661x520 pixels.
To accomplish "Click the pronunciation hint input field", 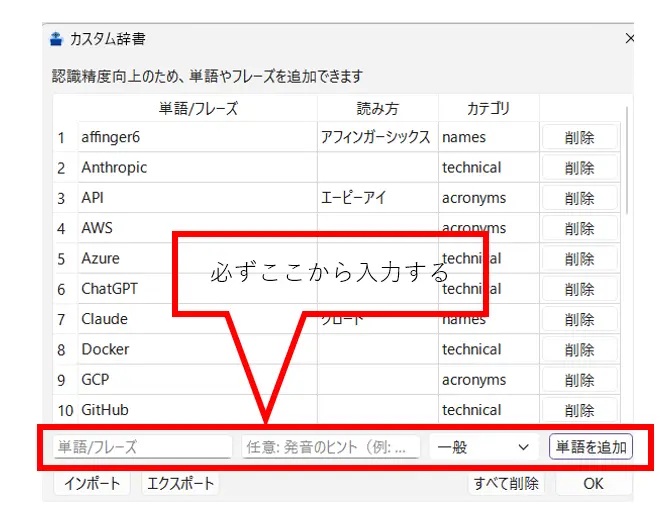I will (x=331, y=447).
